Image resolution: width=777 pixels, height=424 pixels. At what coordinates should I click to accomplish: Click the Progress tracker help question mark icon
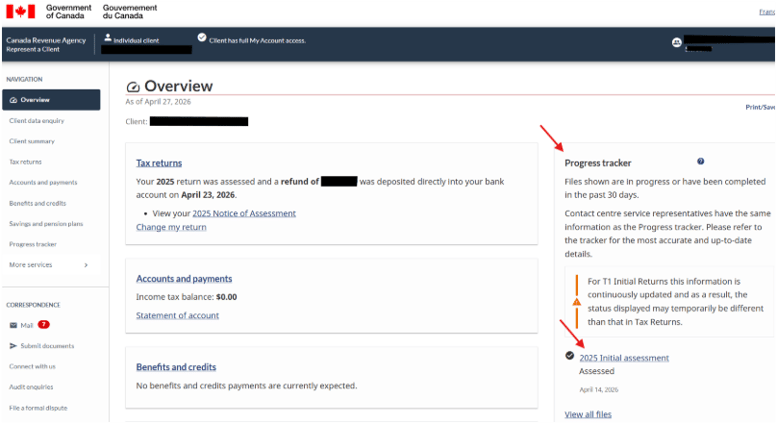pos(701,161)
